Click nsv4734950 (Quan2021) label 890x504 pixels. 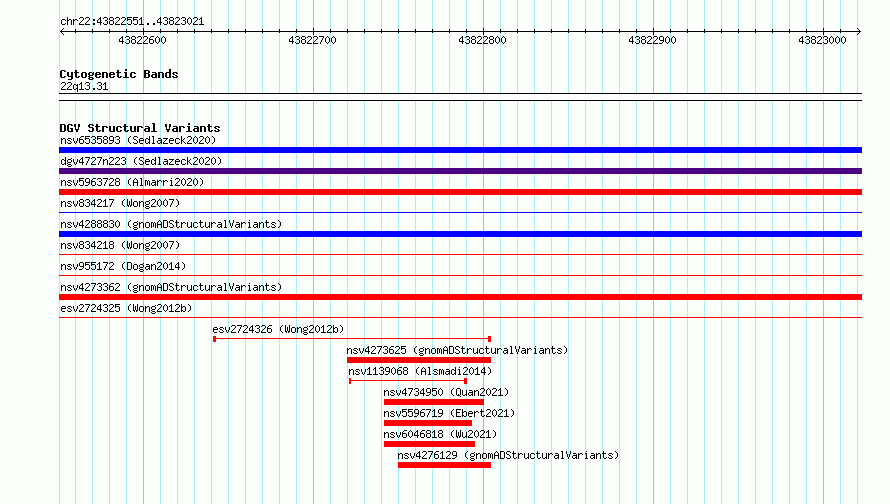446,392
